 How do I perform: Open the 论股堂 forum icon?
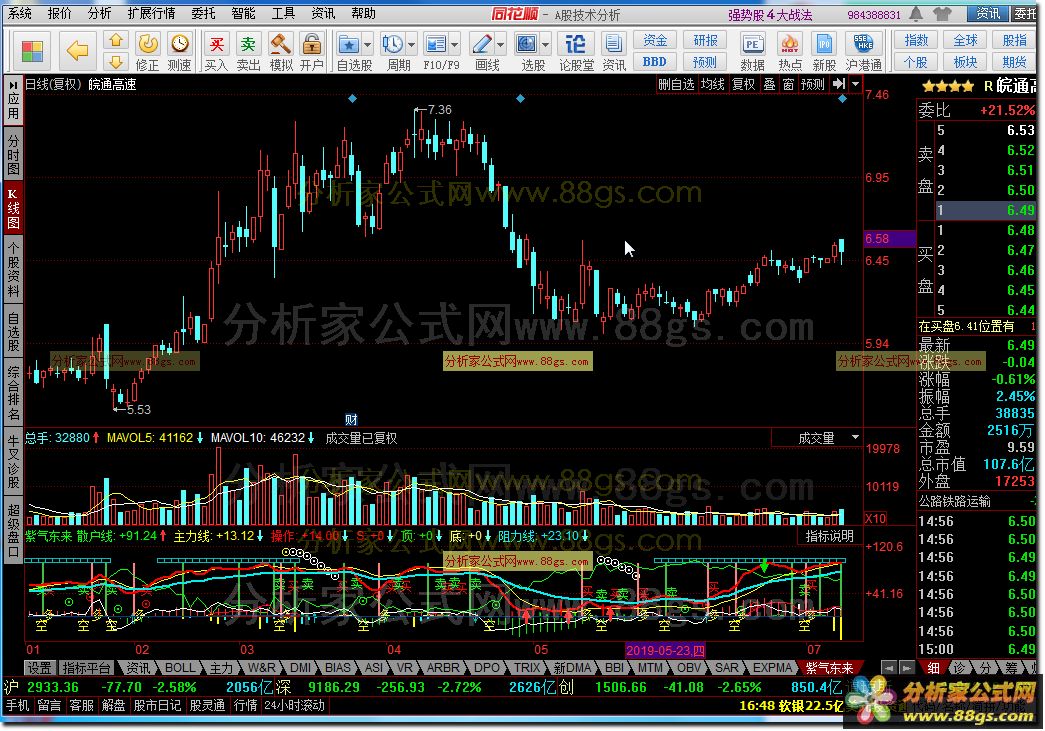tap(575, 45)
